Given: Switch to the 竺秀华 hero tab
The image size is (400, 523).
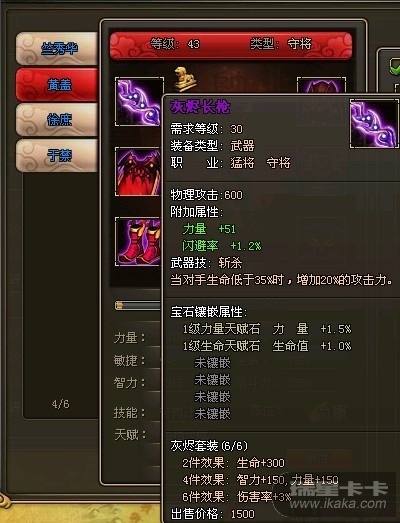Looking at the screenshot, I should pyautogui.click(x=57, y=49).
